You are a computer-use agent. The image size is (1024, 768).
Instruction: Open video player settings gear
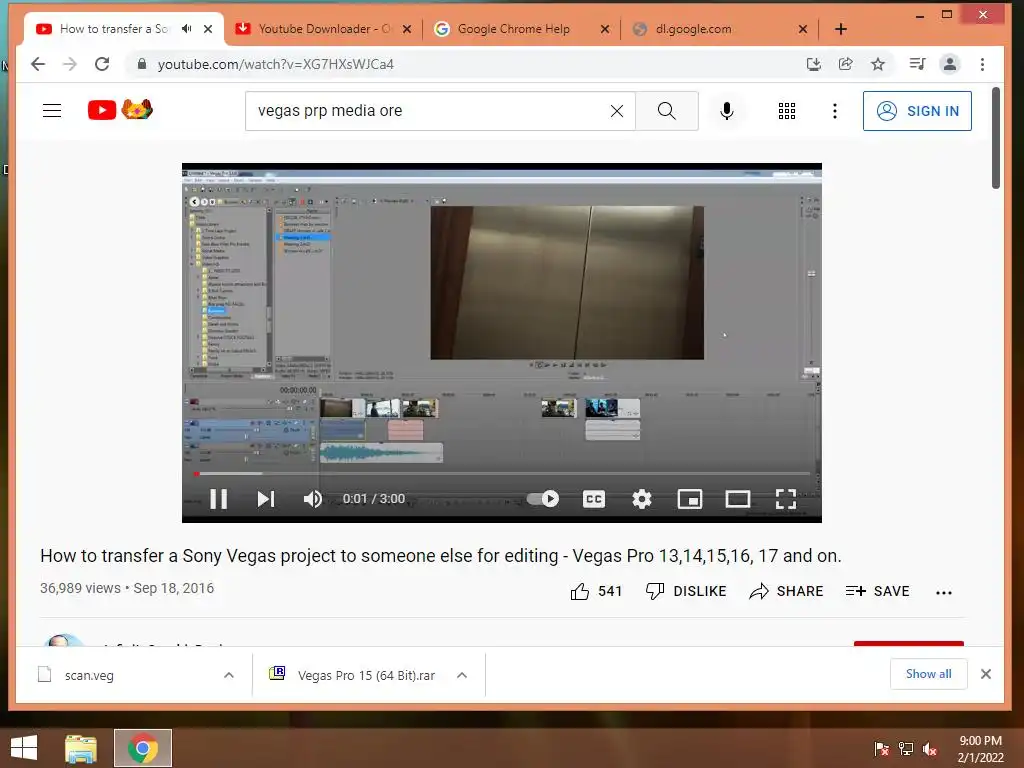642,499
